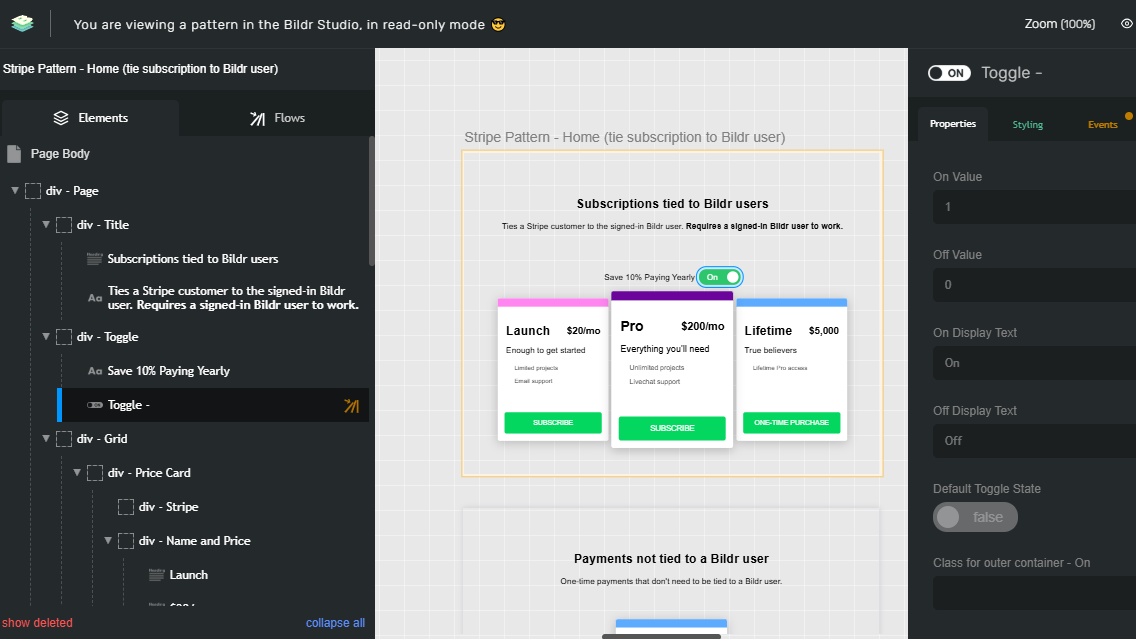Select the 'Launch' tree row
The height and width of the screenshot is (639, 1136).
point(188,575)
